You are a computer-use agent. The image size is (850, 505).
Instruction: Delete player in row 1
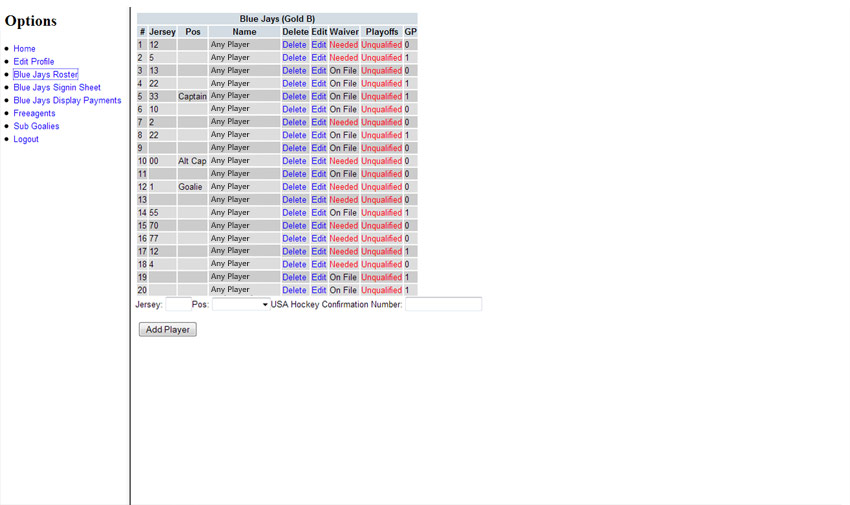294,45
